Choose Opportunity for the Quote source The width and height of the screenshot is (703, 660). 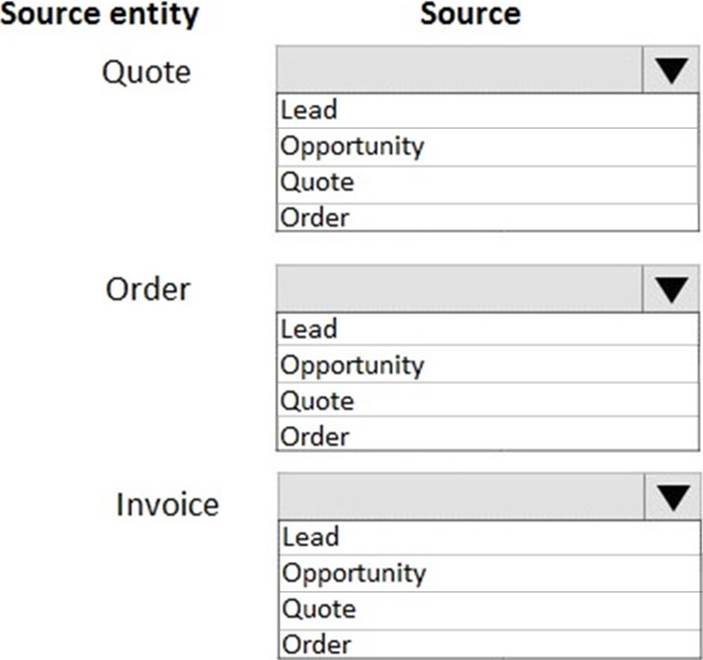[x=487, y=146]
